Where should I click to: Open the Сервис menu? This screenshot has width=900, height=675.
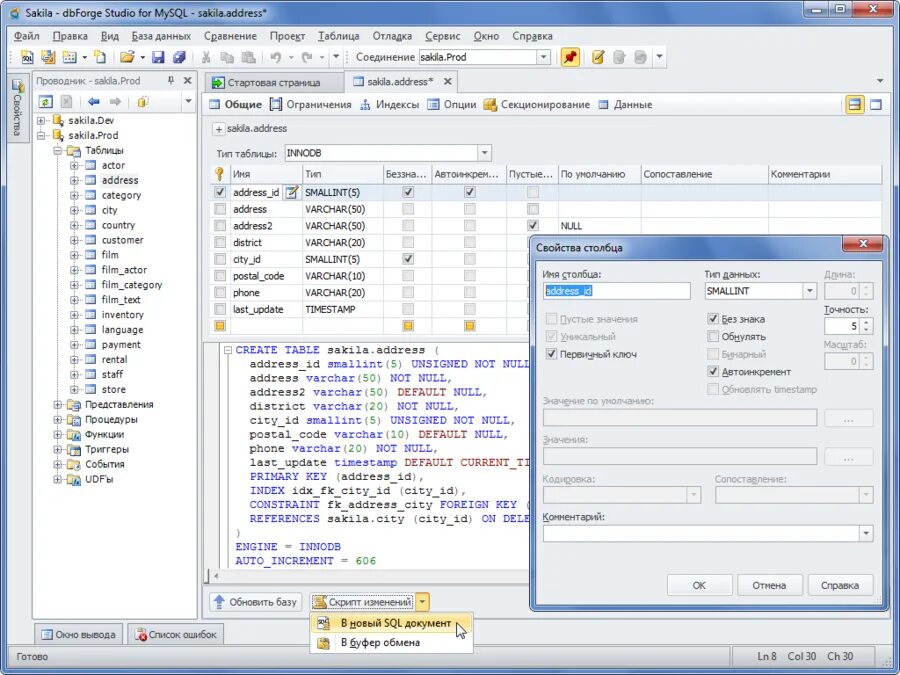pyautogui.click(x=443, y=36)
